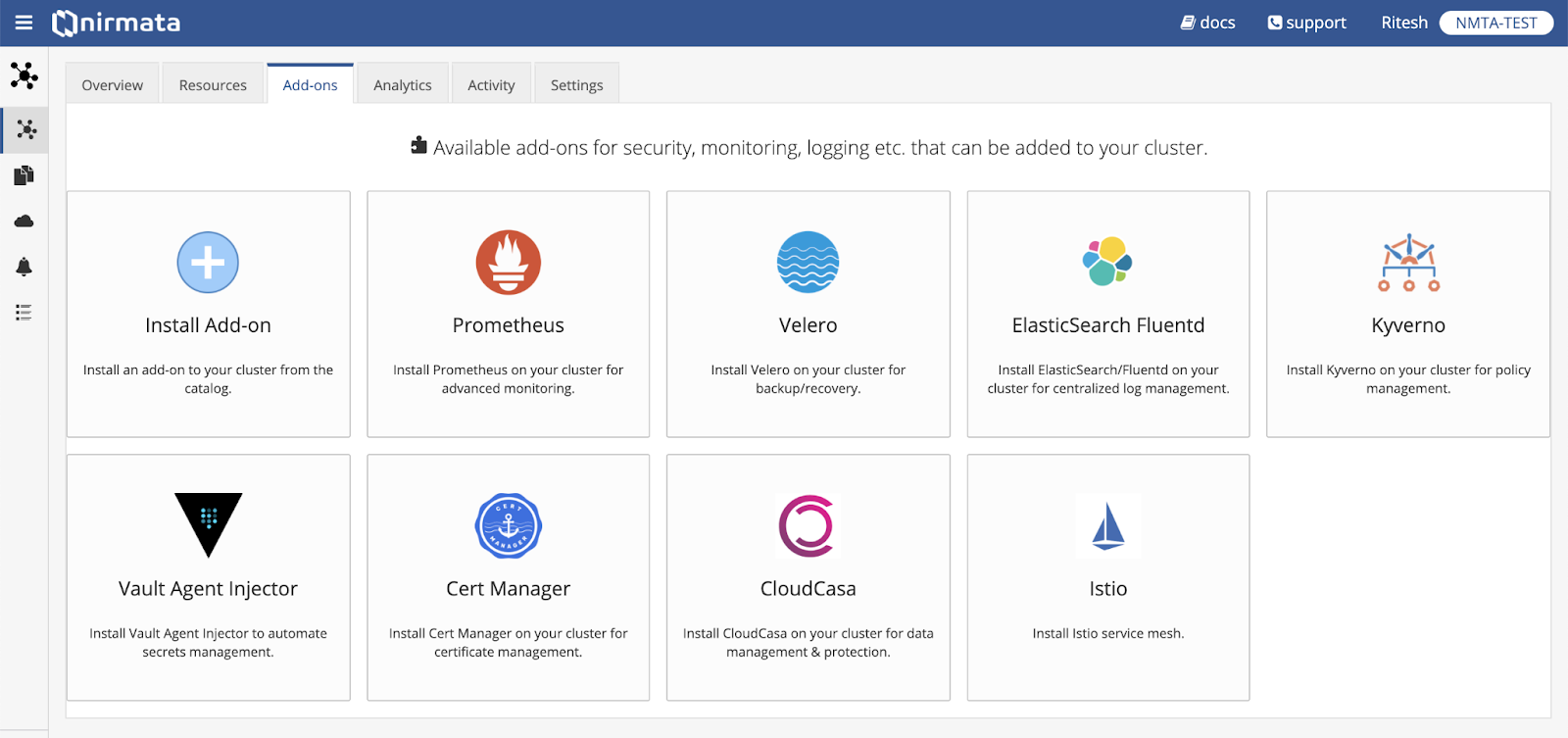Click the Cert Manager card title

tap(508, 589)
